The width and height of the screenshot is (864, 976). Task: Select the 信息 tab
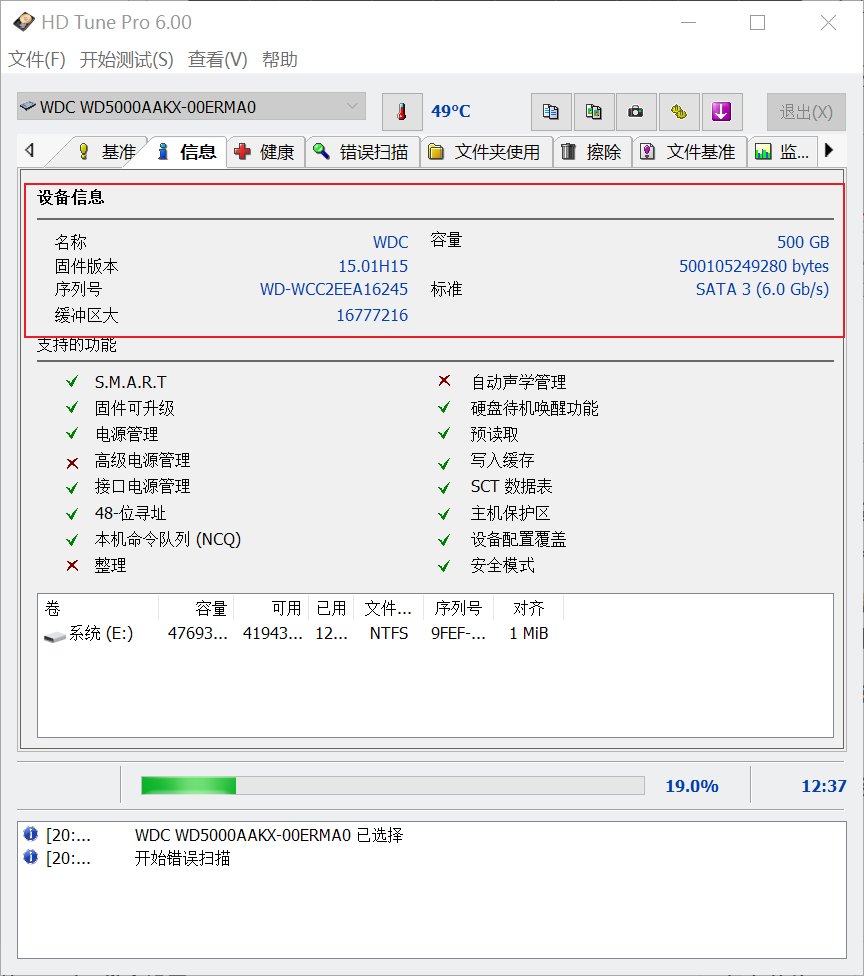[x=187, y=152]
